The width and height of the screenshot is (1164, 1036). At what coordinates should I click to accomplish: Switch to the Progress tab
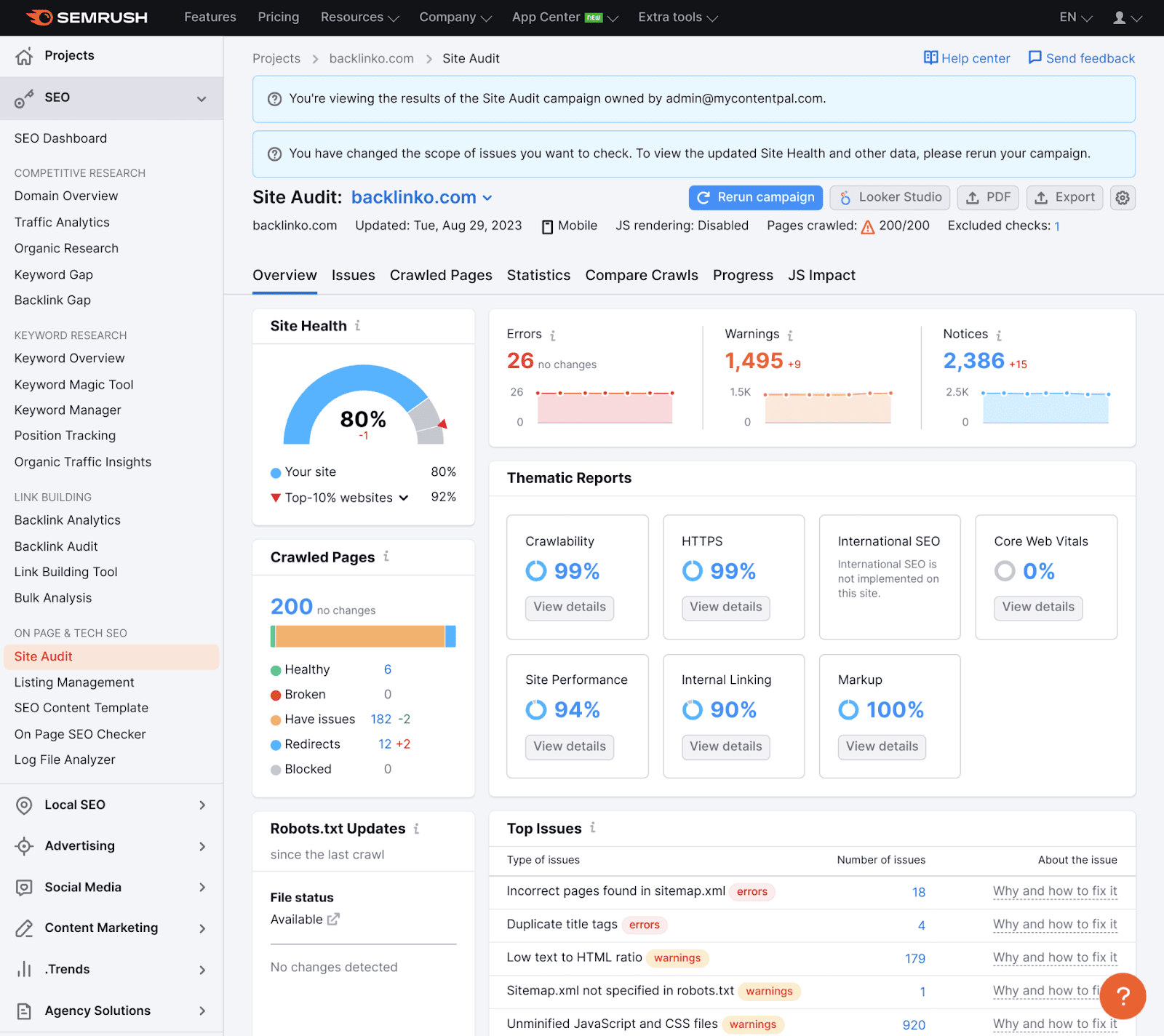(x=743, y=275)
